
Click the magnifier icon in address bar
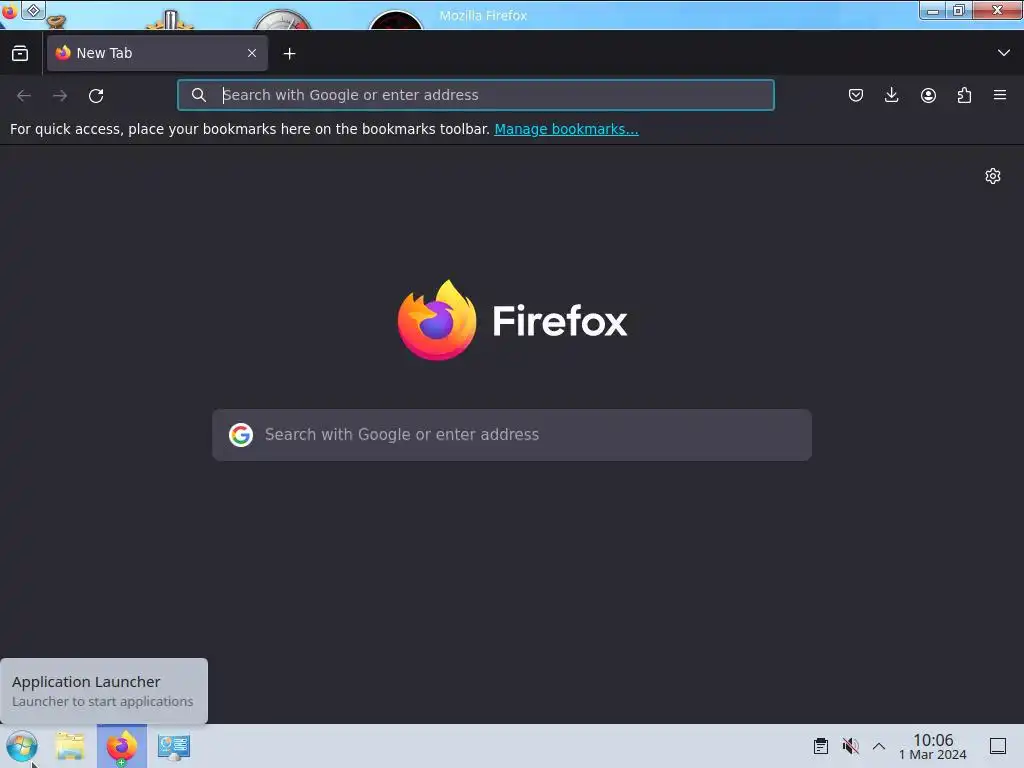pyautogui.click(x=199, y=95)
